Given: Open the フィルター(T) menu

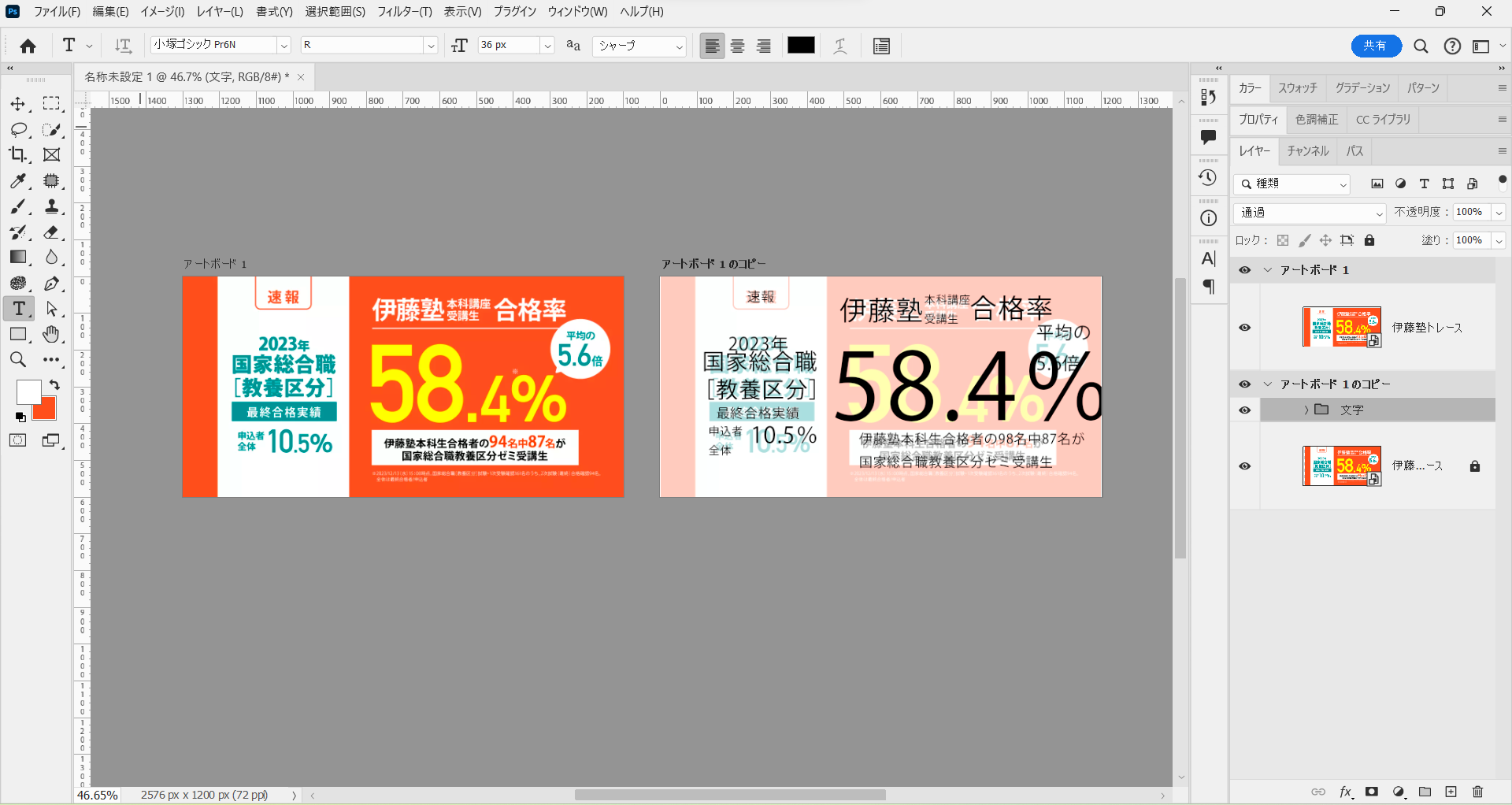Looking at the screenshot, I should pyautogui.click(x=405, y=12).
